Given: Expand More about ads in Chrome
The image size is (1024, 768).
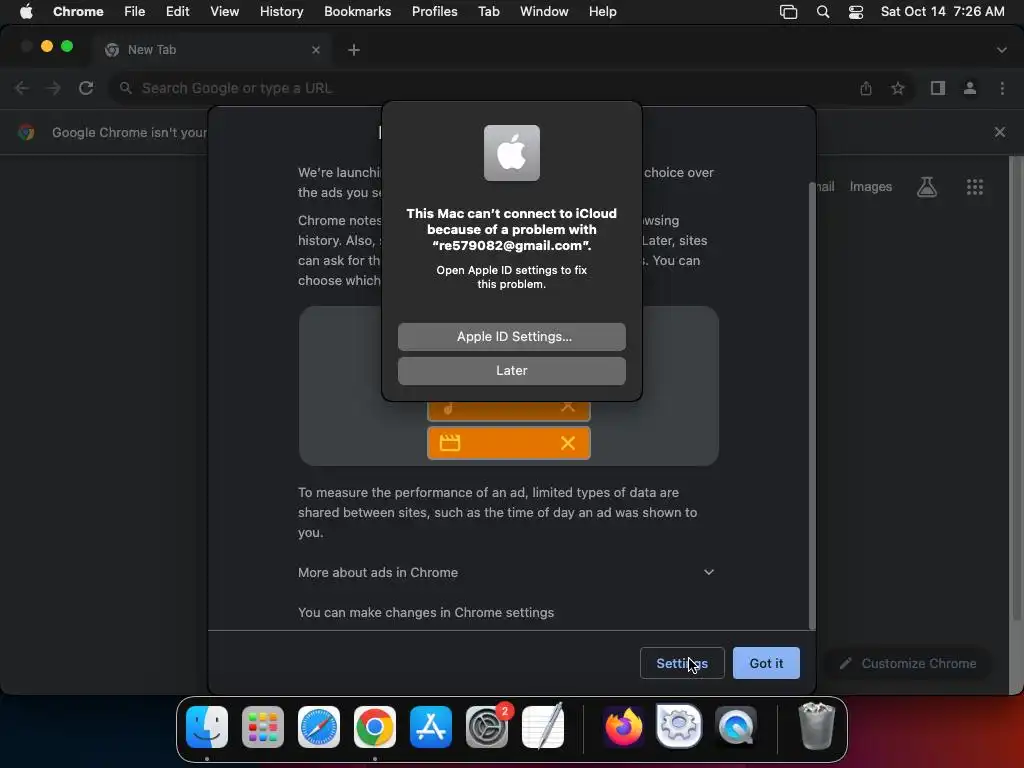Looking at the screenshot, I should pos(506,572).
